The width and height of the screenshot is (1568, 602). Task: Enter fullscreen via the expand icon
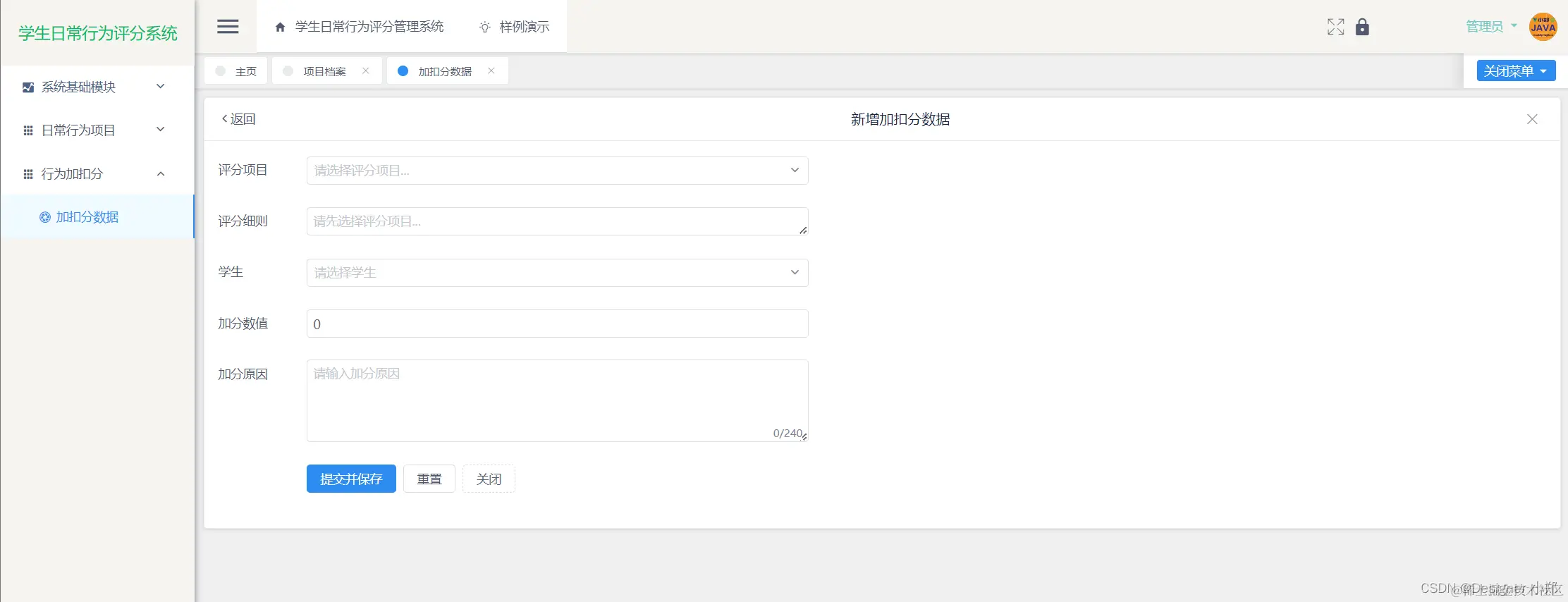coord(1335,27)
